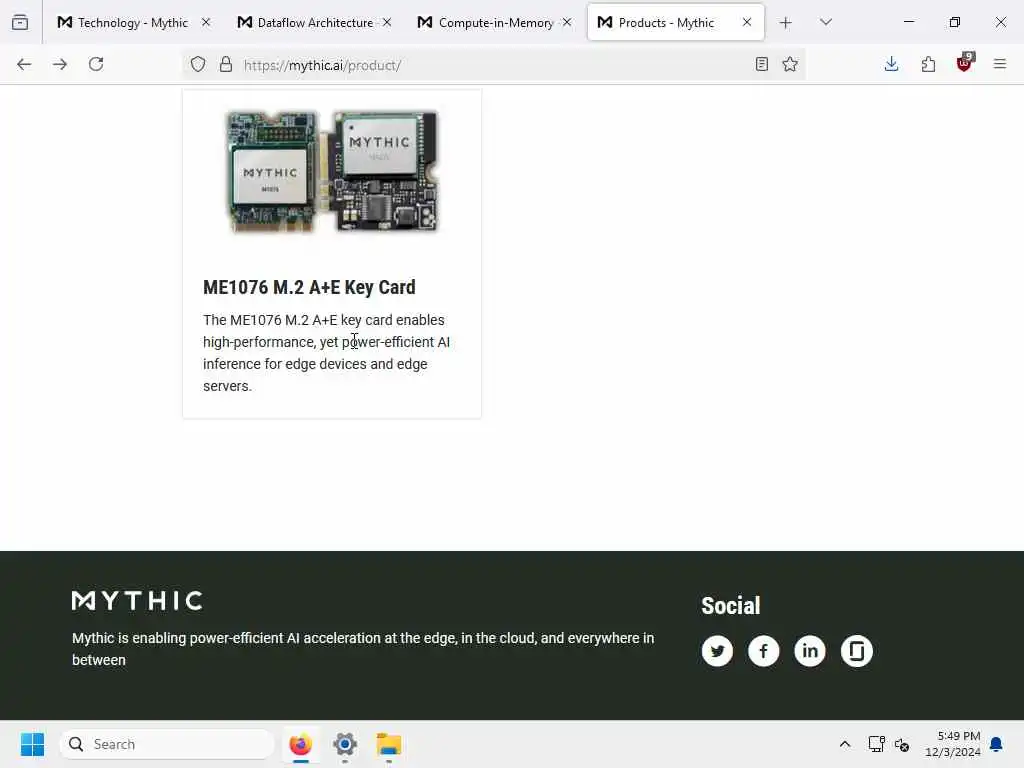Screen dimensions: 1024x768
Task: Click the ME1076 card description text
Action: tap(327, 353)
